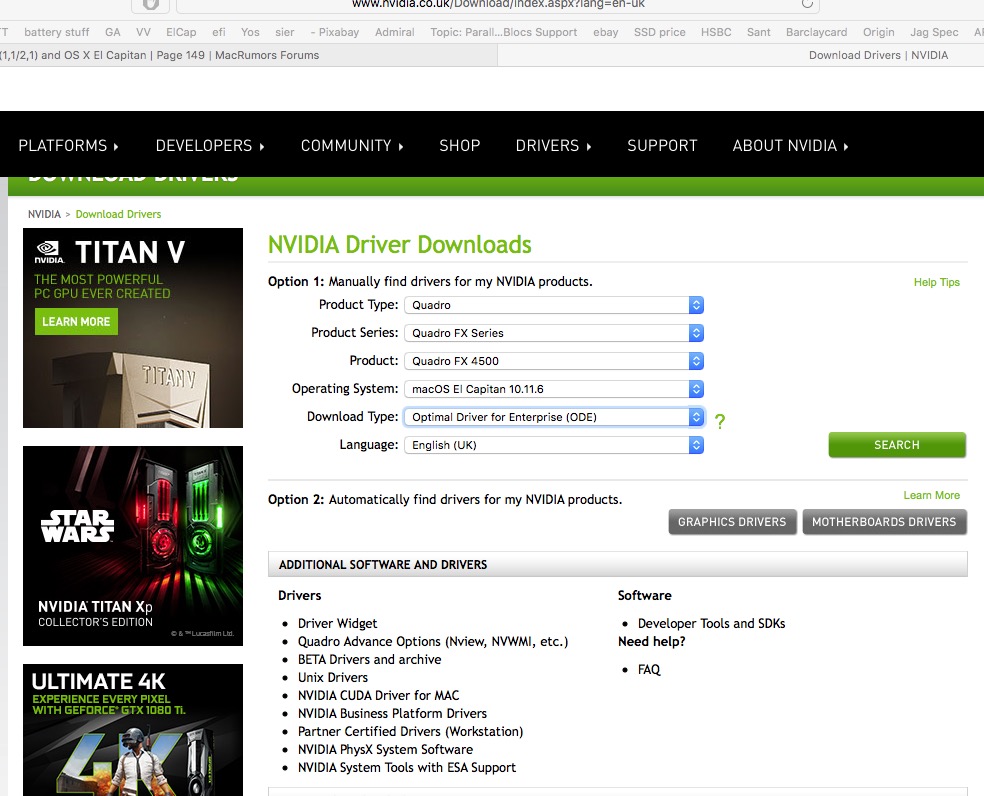This screenshot has width=984, height=796.
Task: Open the GA bookmark
Action: [113, 32]
